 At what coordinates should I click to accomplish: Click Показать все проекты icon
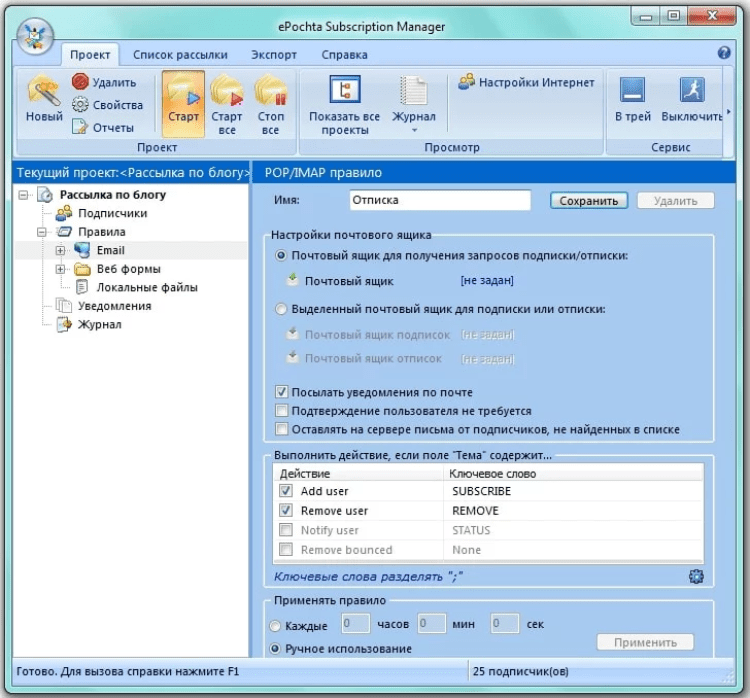tap(344, 105)
